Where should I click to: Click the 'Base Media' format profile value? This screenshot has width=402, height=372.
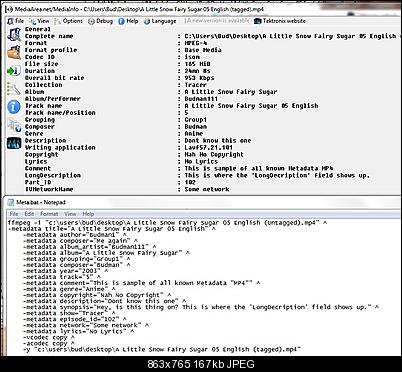(x=203, y=50)
